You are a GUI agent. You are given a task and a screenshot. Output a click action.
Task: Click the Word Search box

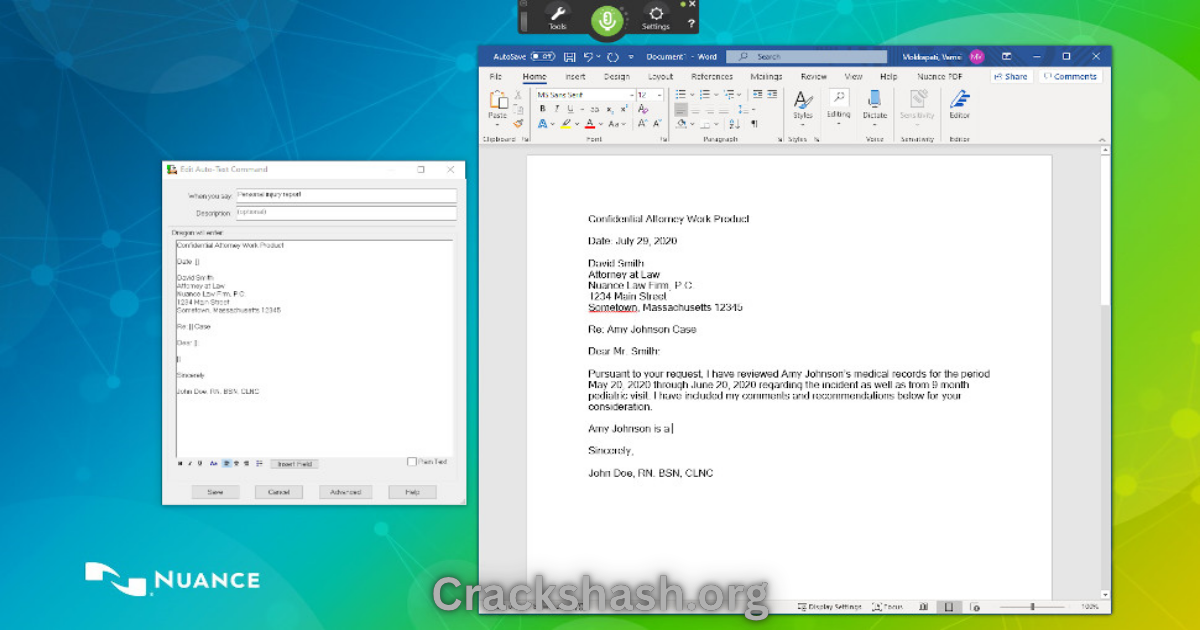[x=806, y=57]
